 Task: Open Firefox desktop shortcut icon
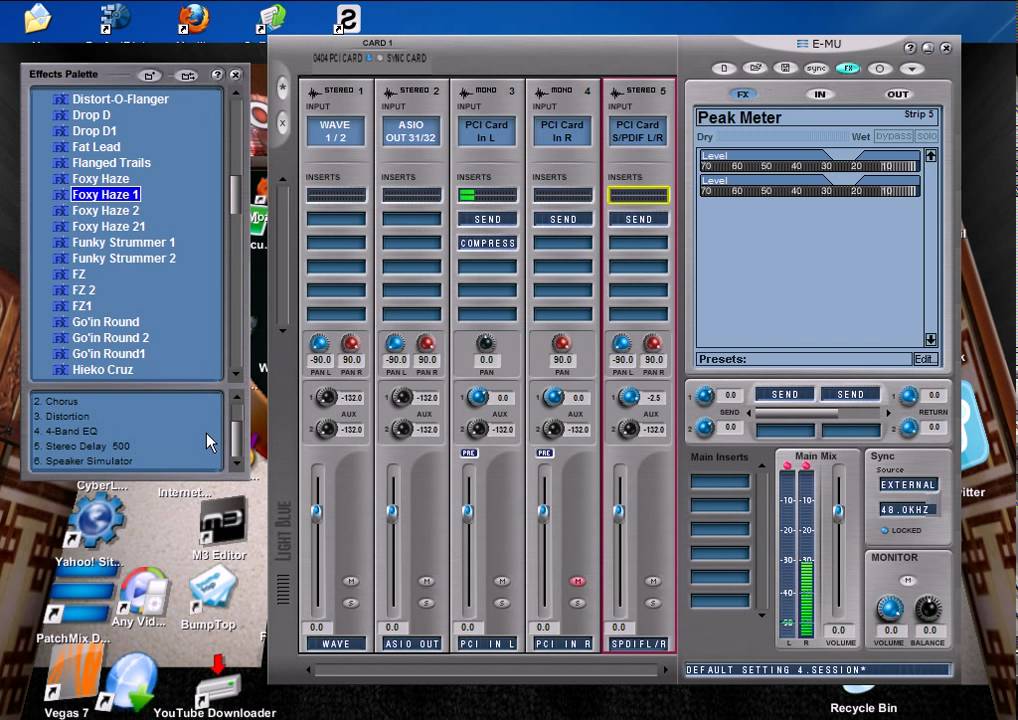pos(194,19)
